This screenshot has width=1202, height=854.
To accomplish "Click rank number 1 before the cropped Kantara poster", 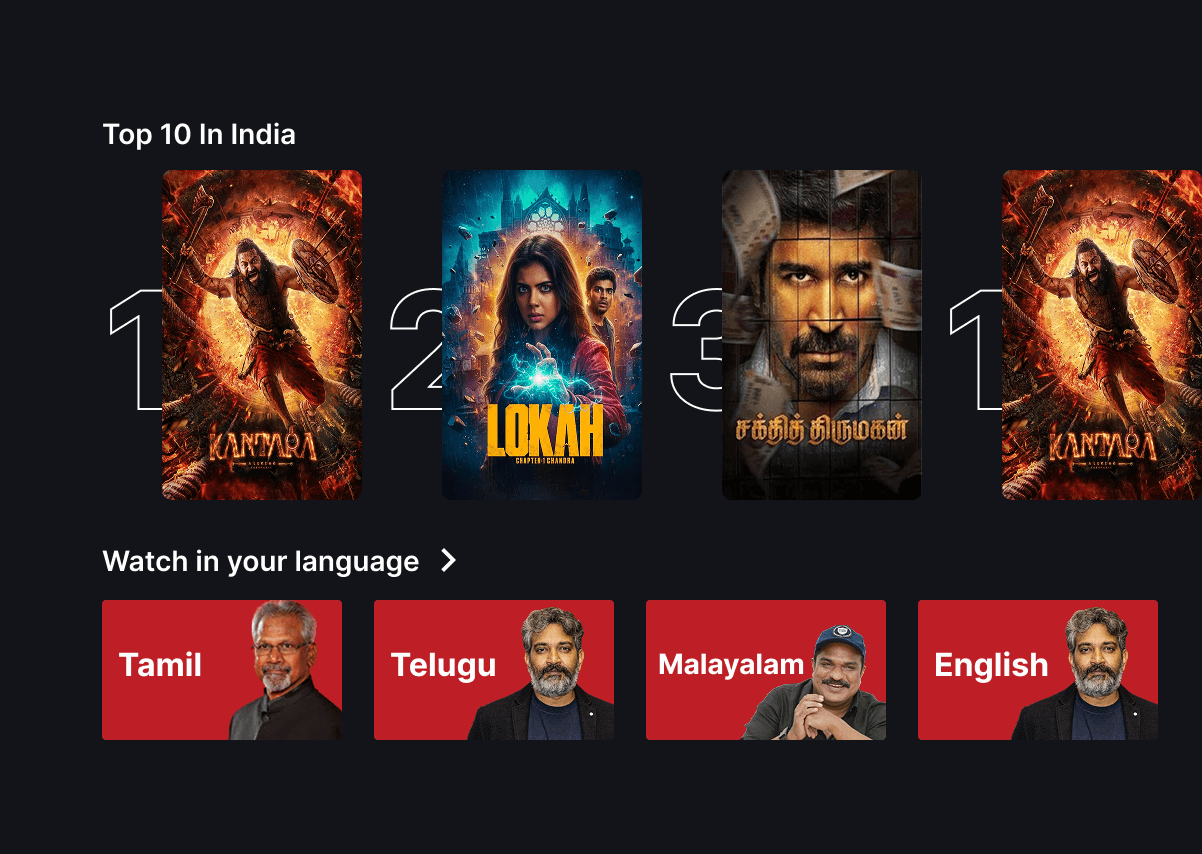I will (975, 351).
